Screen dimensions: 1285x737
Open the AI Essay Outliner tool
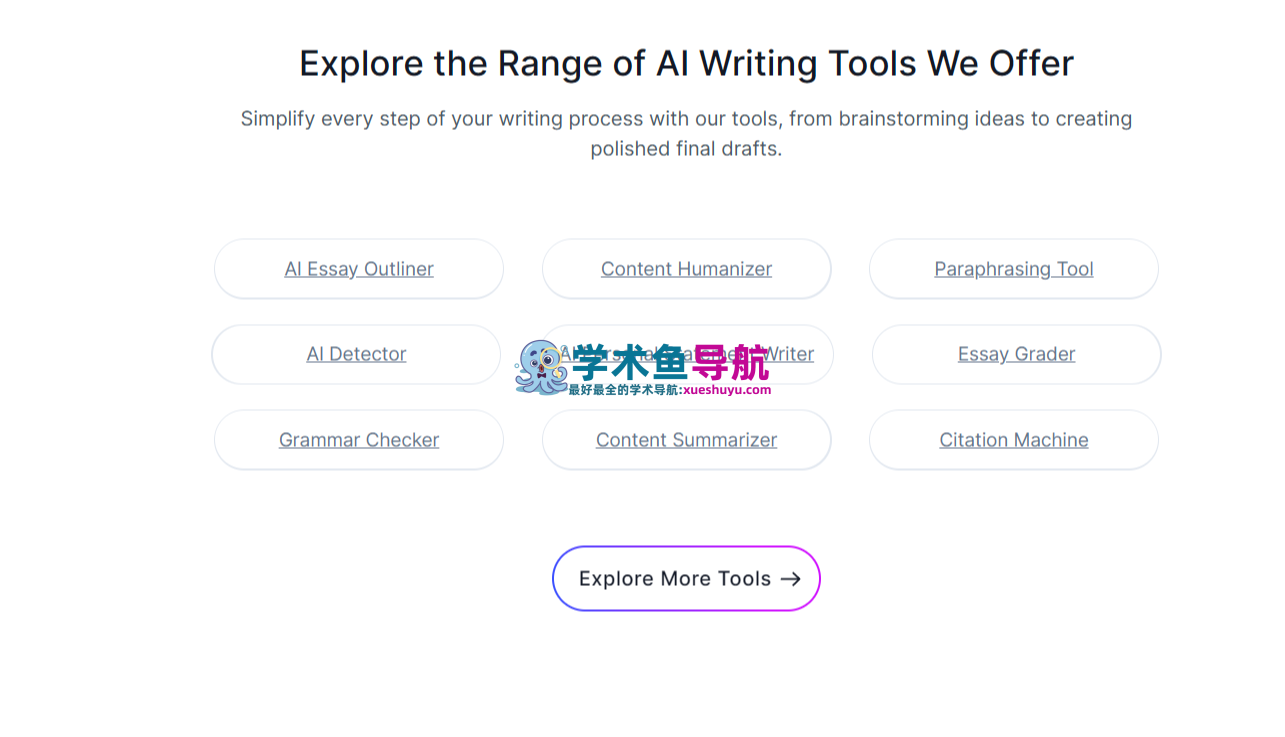point(358,268)
